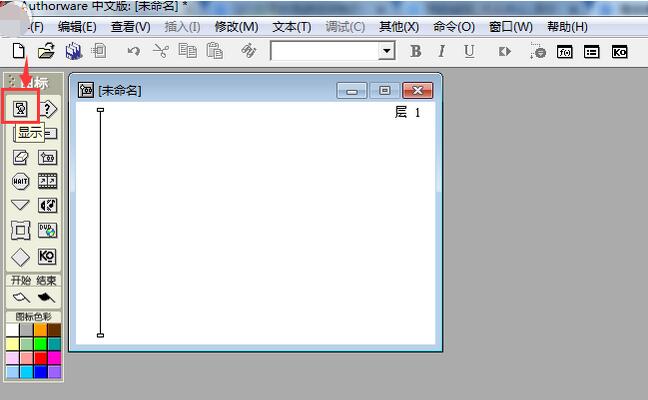The width and height of the screenshot is (648, 400).
Task: Open the 命令(O) menu
Action: (454, 27)
